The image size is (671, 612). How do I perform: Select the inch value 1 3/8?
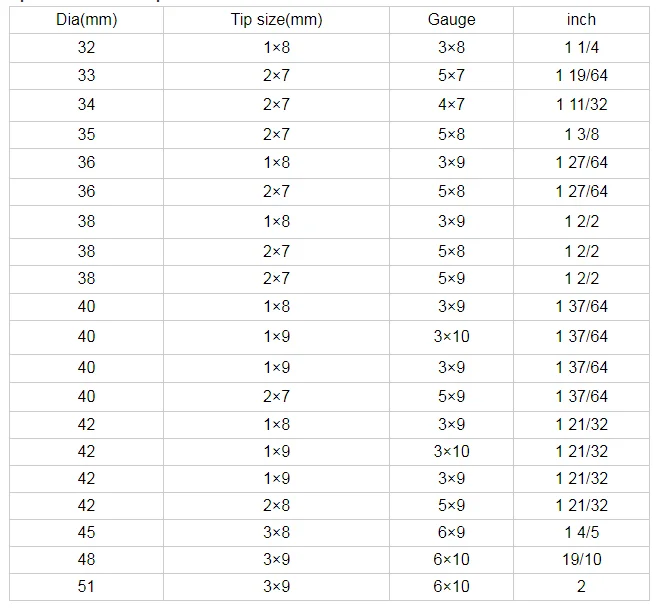tap(582, 135)
